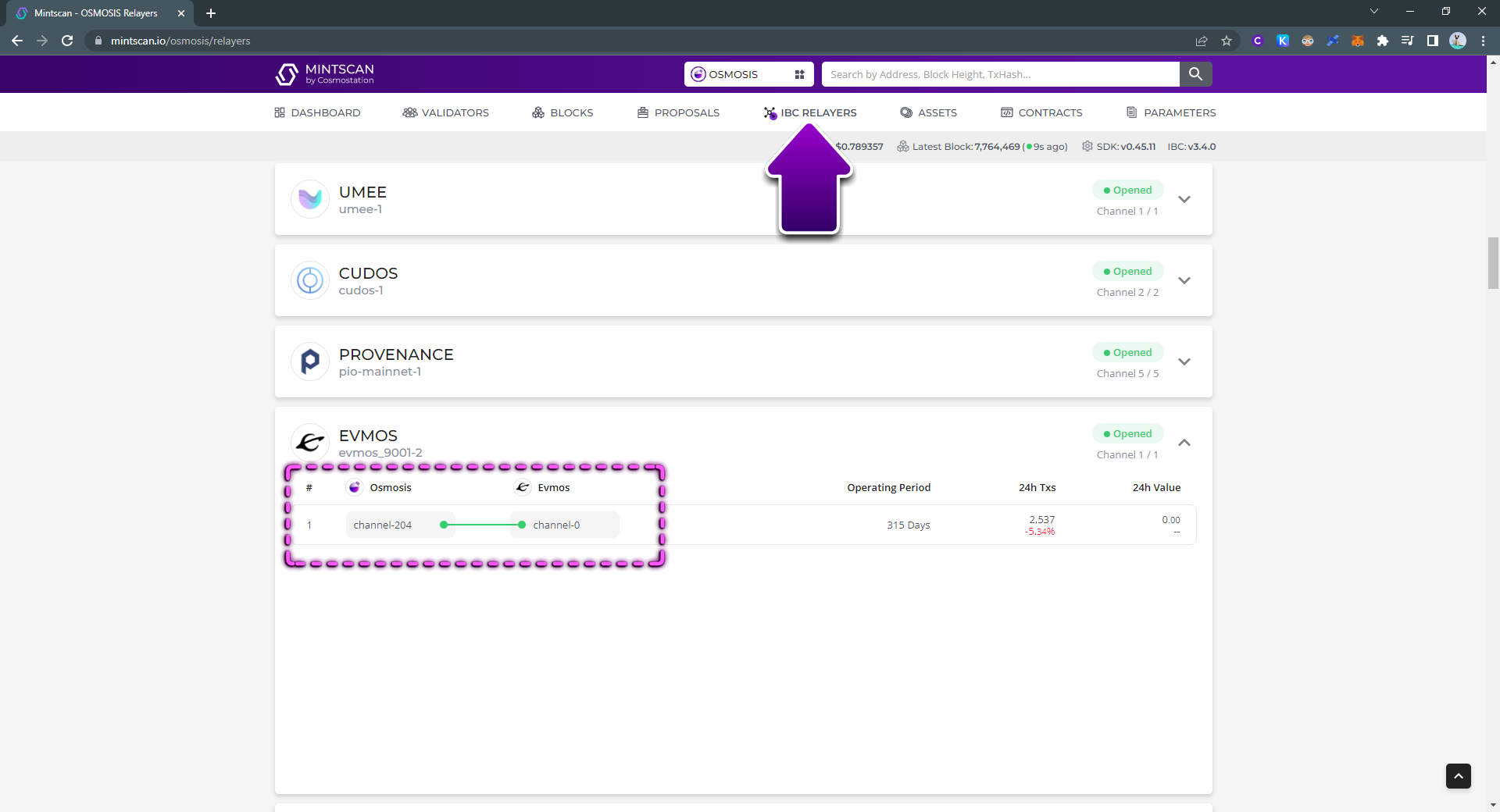
Task: Click the chain grid icon beside OSMOSIS
Action: (x=799, y=74)
